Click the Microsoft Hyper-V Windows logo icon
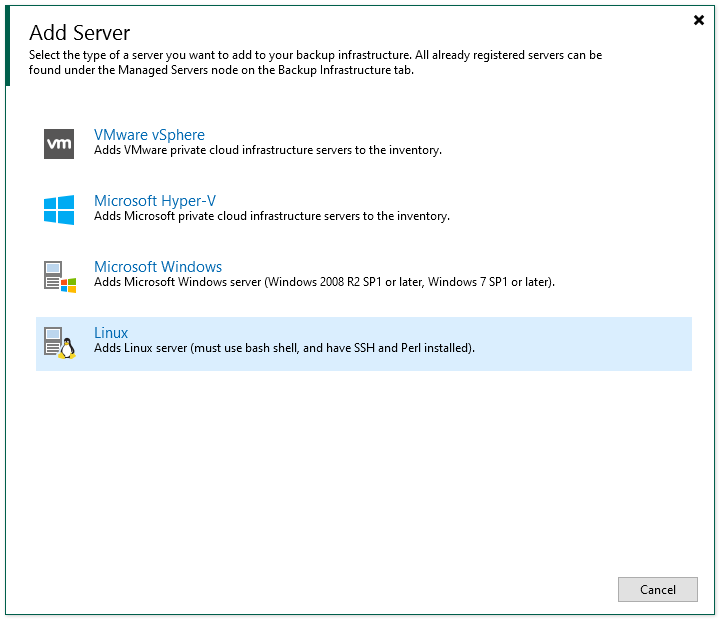 [x=59, y=209]
